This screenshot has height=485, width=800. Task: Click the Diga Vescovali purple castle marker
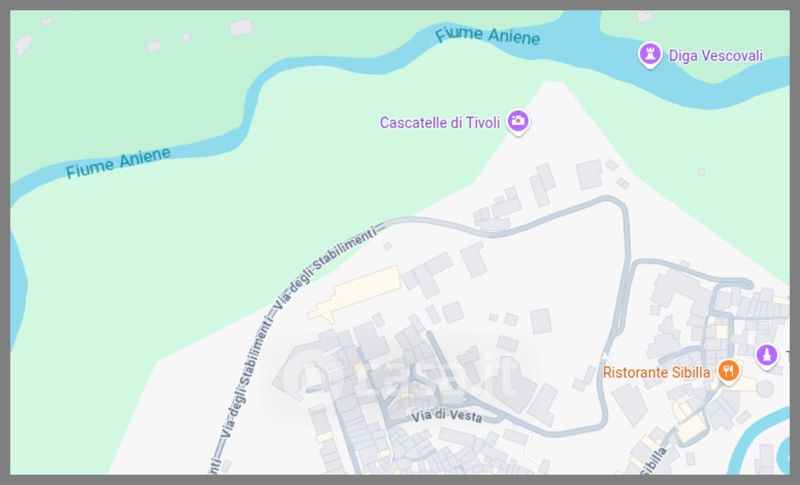click(x=649, y=55)
